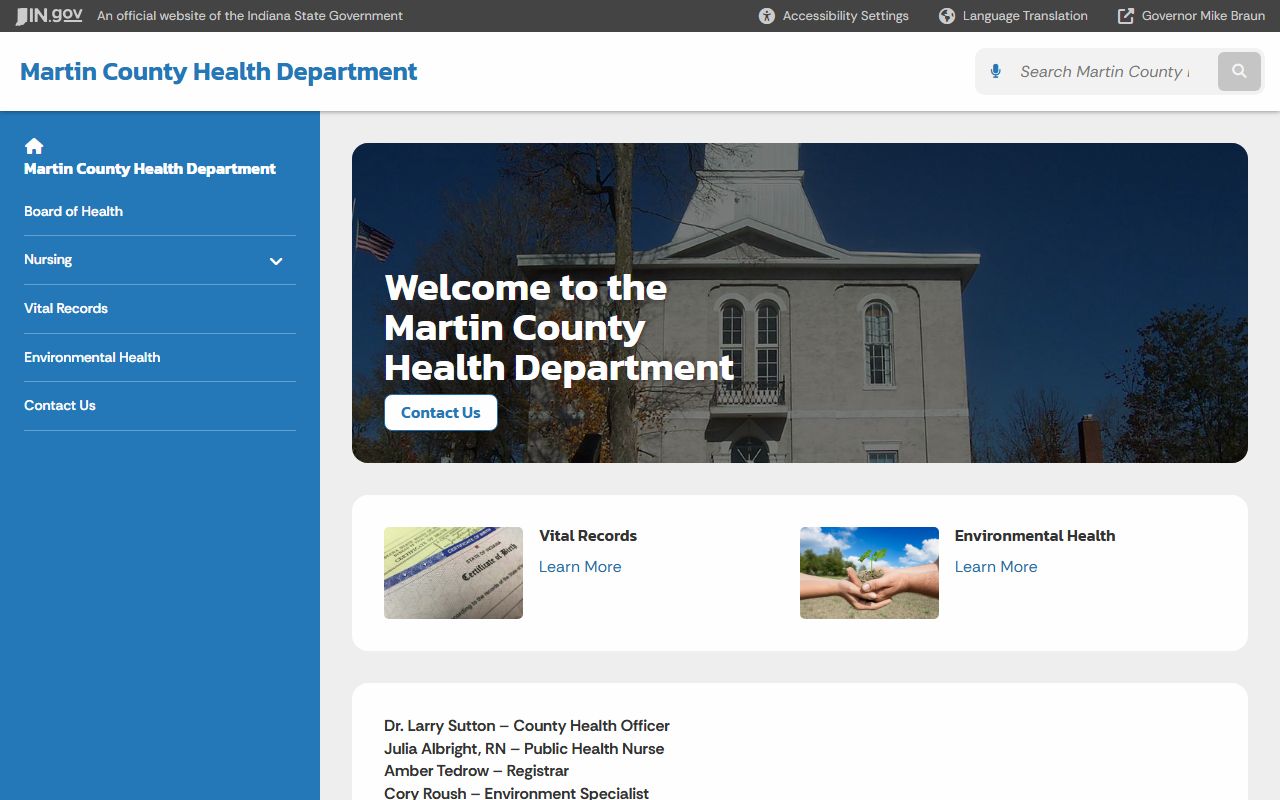Click the external link icon beside Governor

pos(1126,16)
